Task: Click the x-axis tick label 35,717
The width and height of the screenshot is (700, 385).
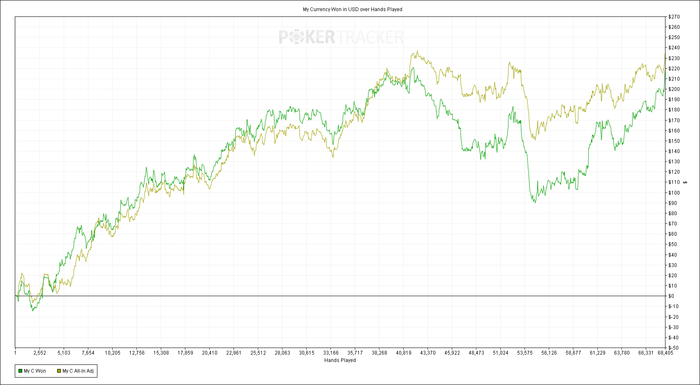Action: [x=355, y=353]
